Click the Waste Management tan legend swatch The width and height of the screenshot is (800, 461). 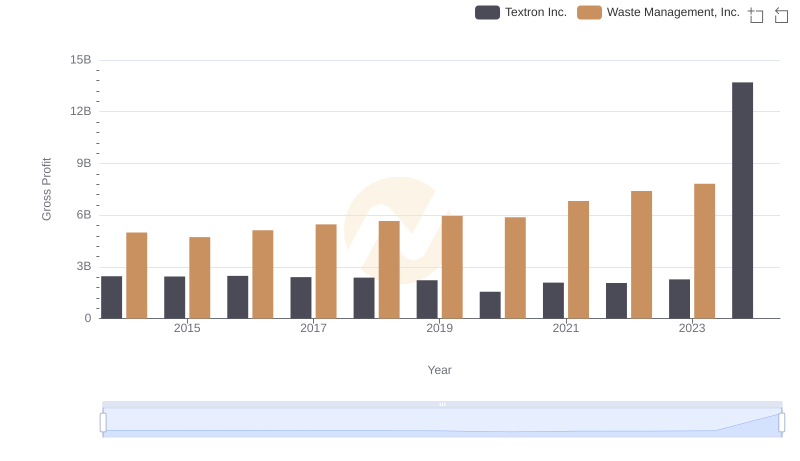tap(589, 12)
